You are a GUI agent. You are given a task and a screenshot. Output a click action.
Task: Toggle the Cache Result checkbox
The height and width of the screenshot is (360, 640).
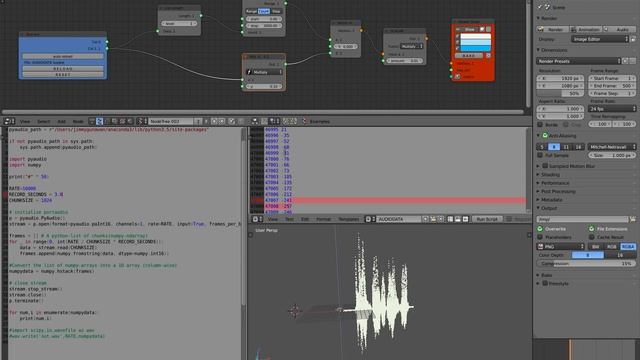point(591,237)
